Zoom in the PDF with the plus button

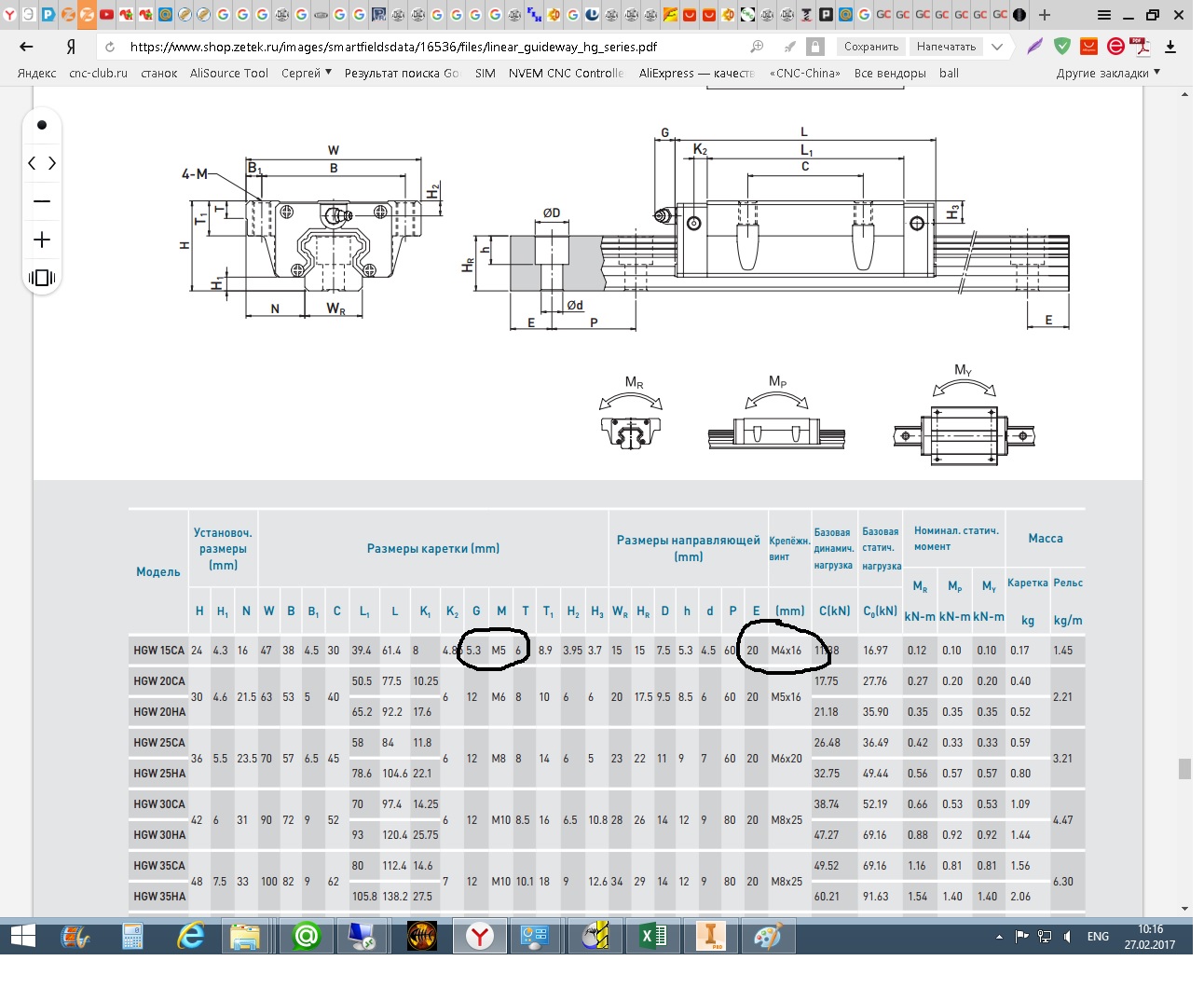tap(42, 240)
